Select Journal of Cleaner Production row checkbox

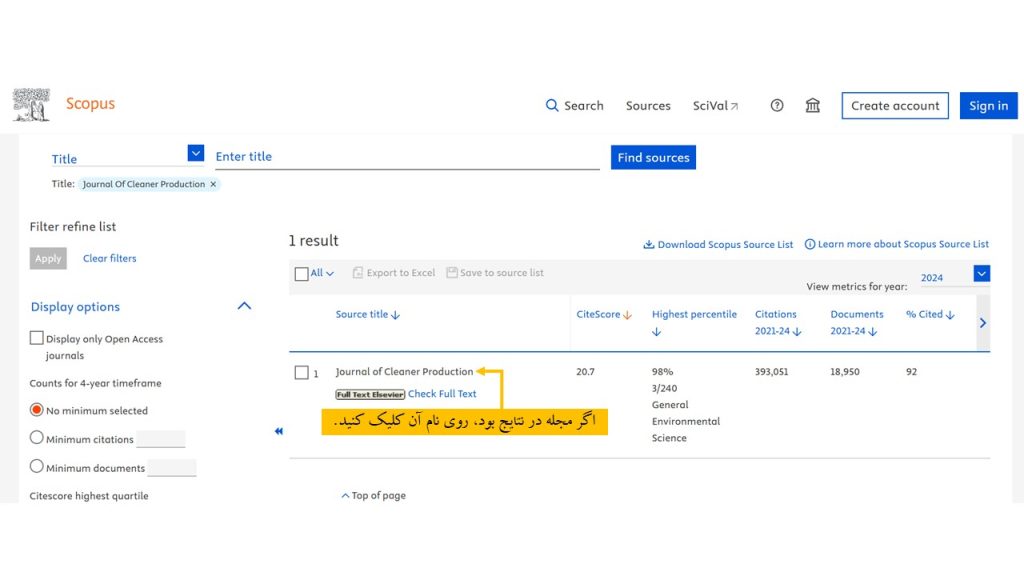pyautogui.click(x=301, y=372)
